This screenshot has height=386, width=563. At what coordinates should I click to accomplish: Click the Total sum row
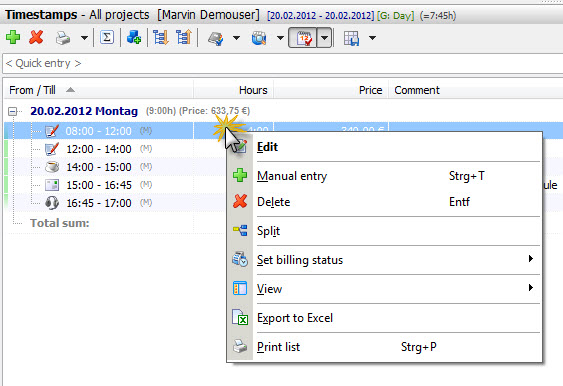(x=60, y=223)
